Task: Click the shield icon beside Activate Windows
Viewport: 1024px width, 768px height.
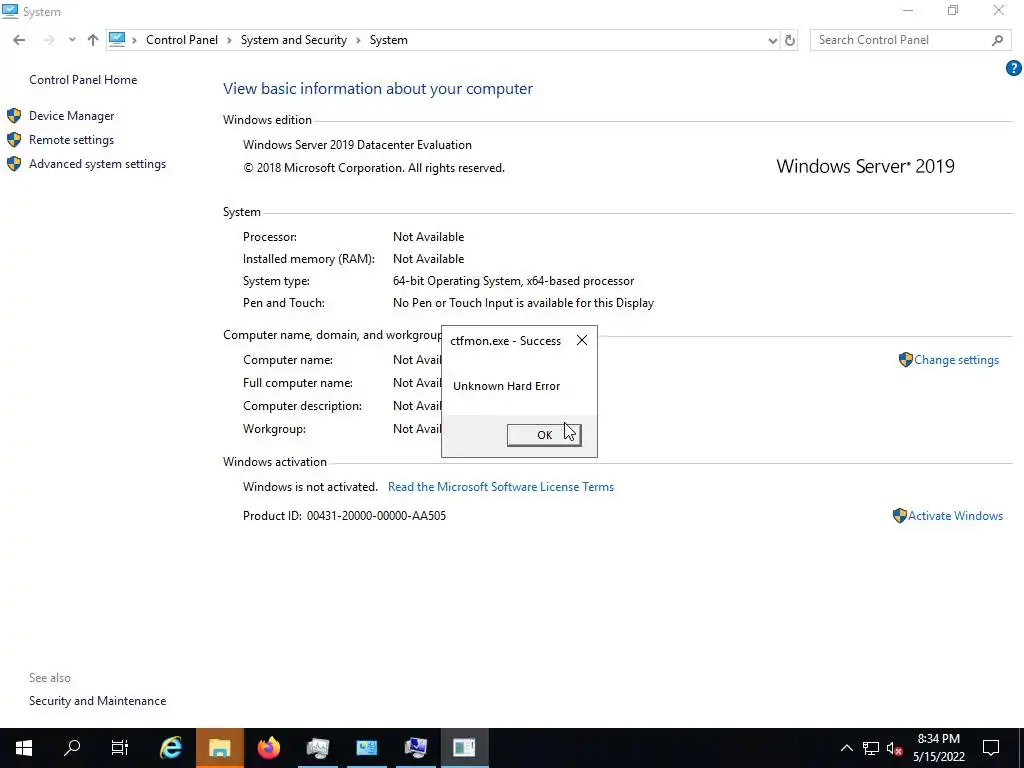Action: point(899,516)
